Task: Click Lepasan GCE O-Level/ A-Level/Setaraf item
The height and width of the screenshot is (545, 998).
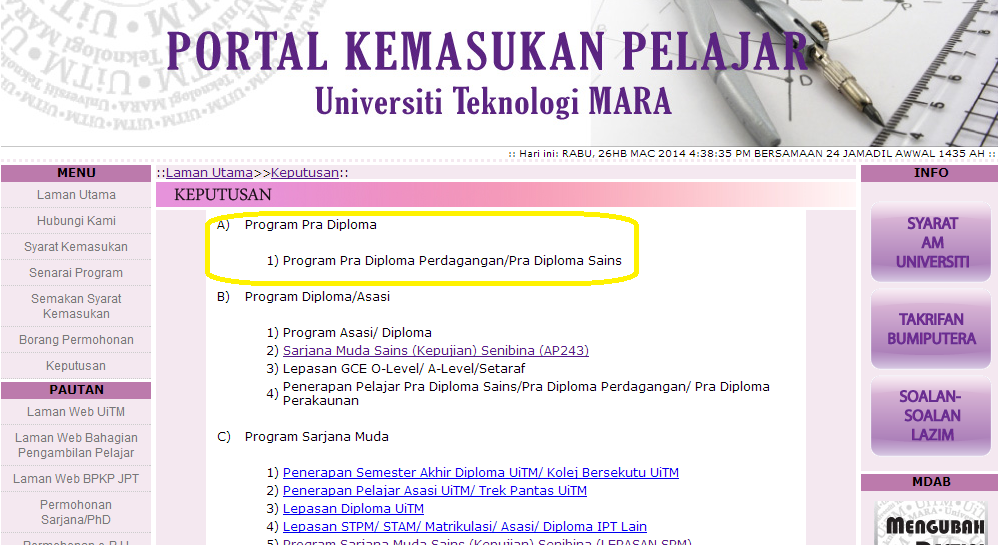Action: click(x=404, y=368)
